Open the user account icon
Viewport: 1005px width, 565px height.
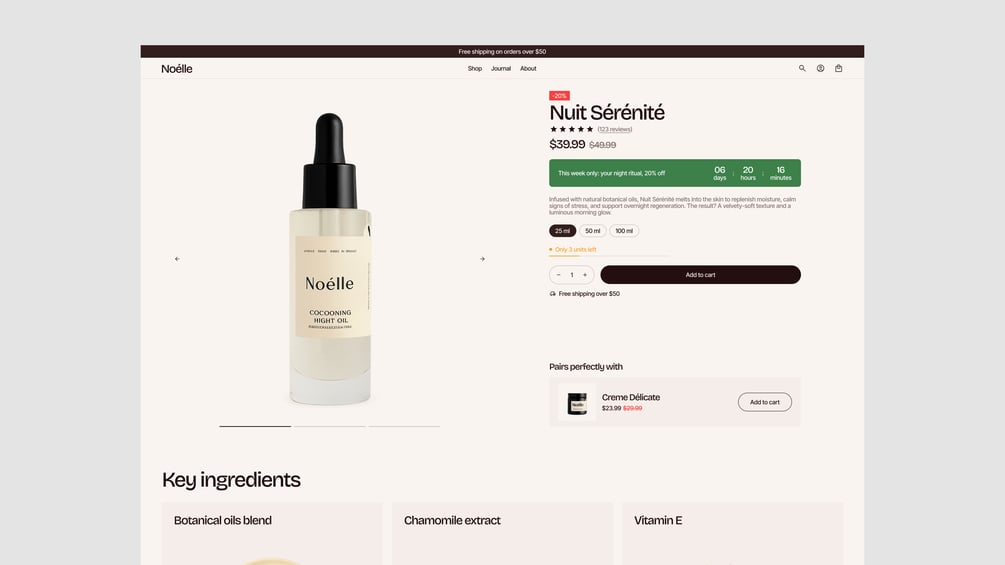[x=820, y=69]
